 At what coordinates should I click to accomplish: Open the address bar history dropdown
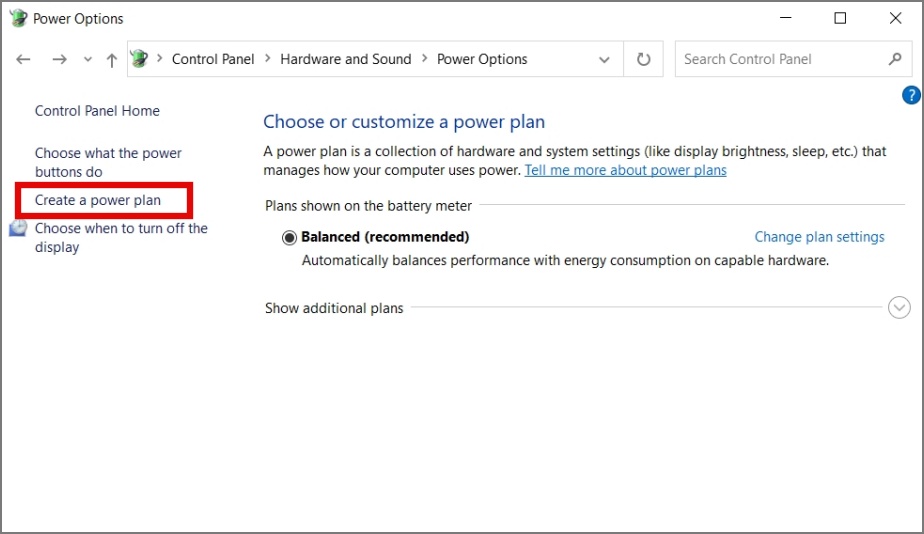[x=604, y=60]
